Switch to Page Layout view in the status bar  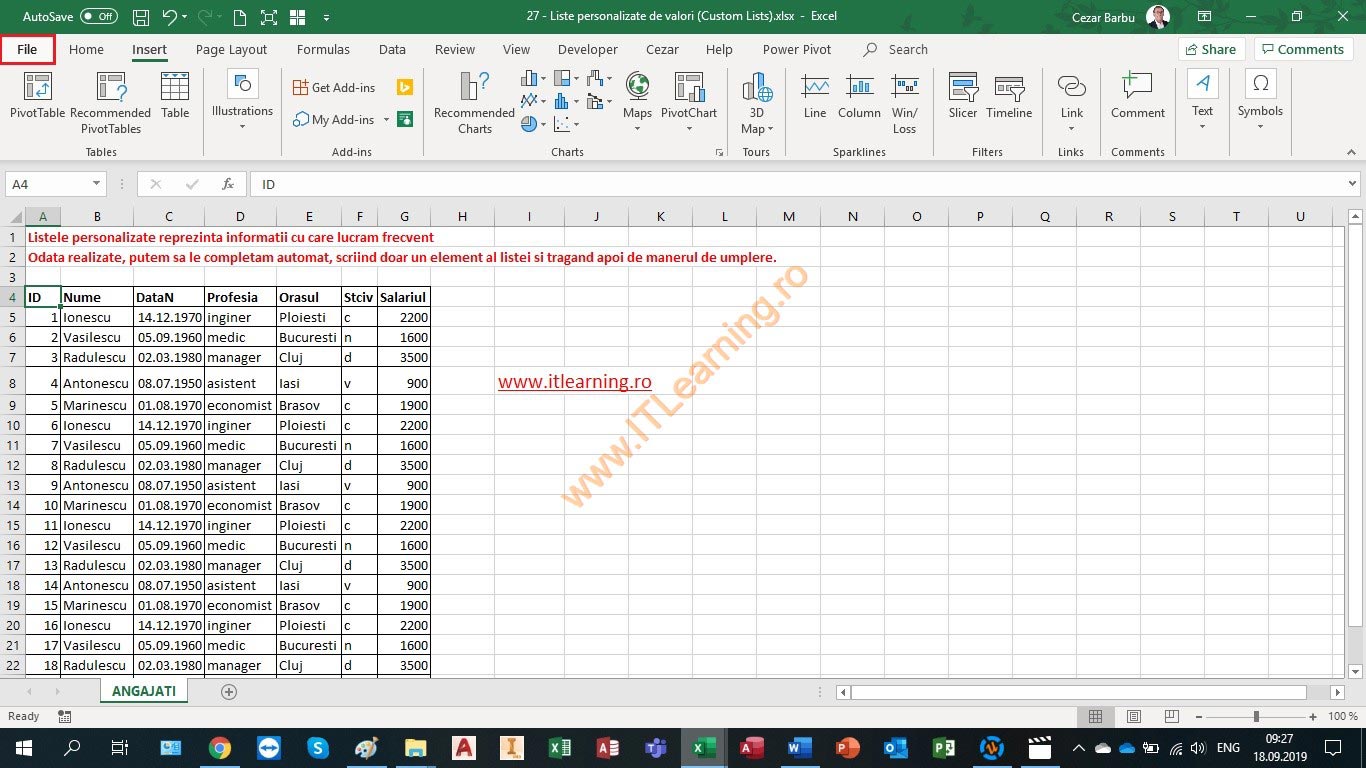tap(1134, 717)
